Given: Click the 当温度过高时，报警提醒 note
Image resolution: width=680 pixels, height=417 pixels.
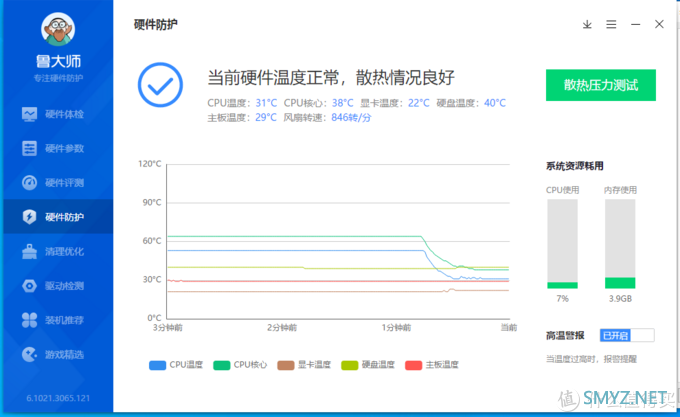Looking at the screenshot, I should click(x=591, y=359).
